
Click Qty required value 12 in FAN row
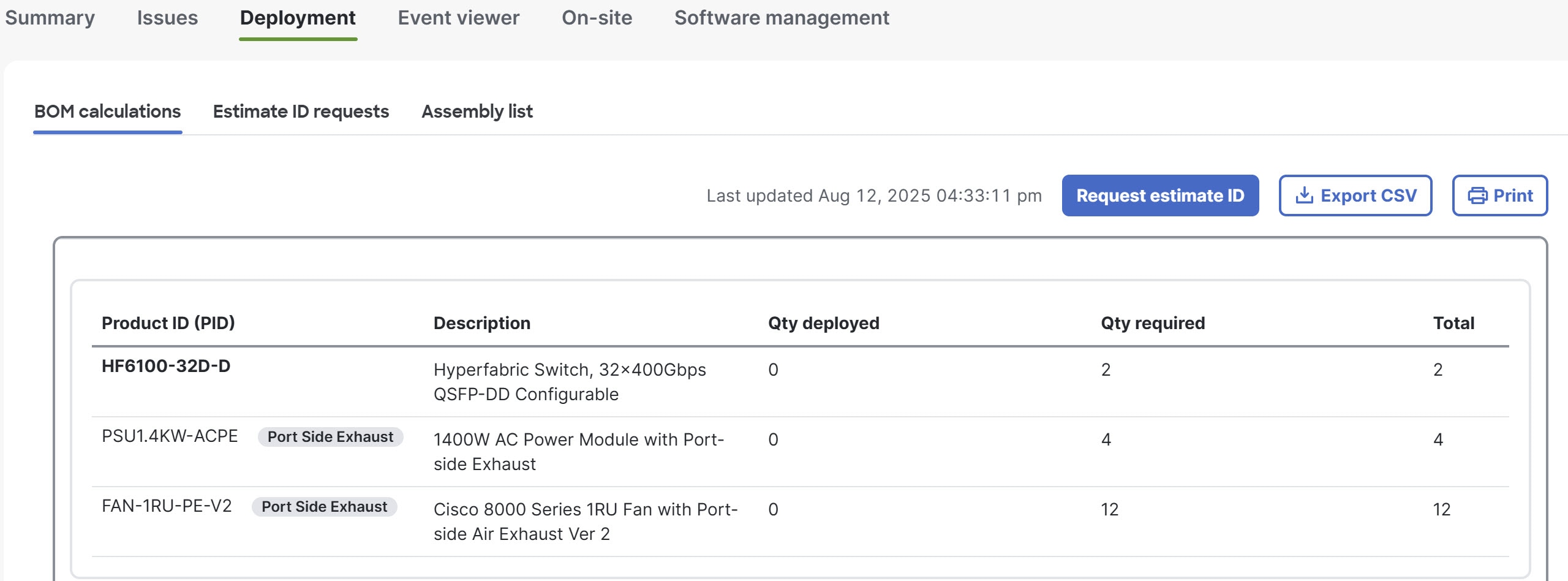tap(1109, 509)
